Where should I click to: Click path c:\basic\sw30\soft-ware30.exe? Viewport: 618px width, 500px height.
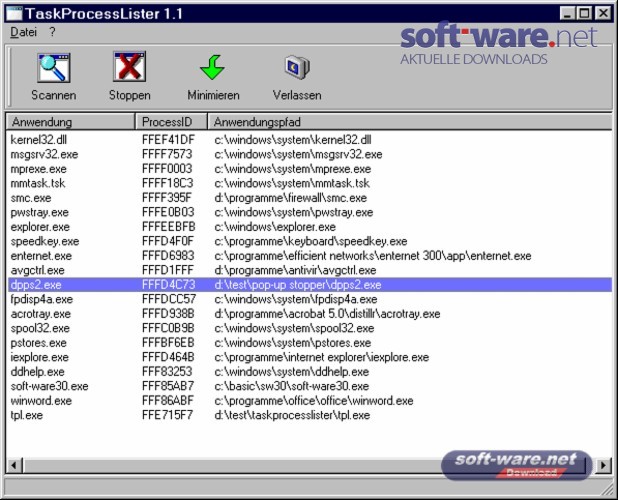(x=292, y=386)
